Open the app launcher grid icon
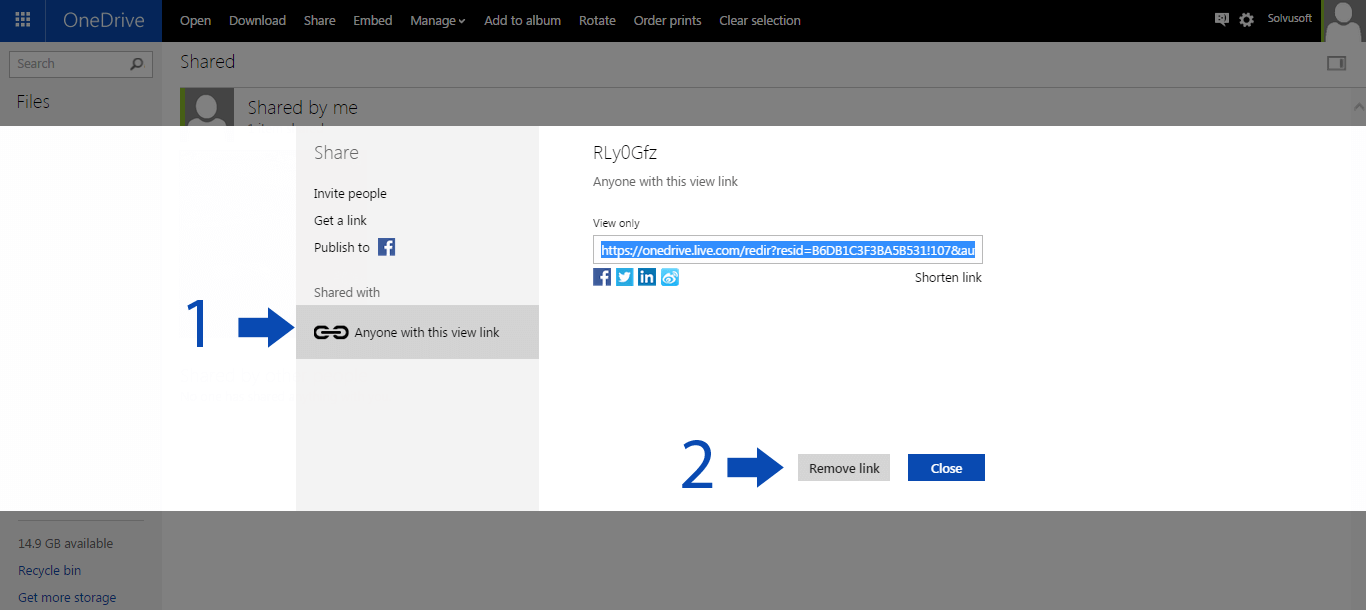The width and height of the screenshot is (1366, 610). tap(22, 20)
